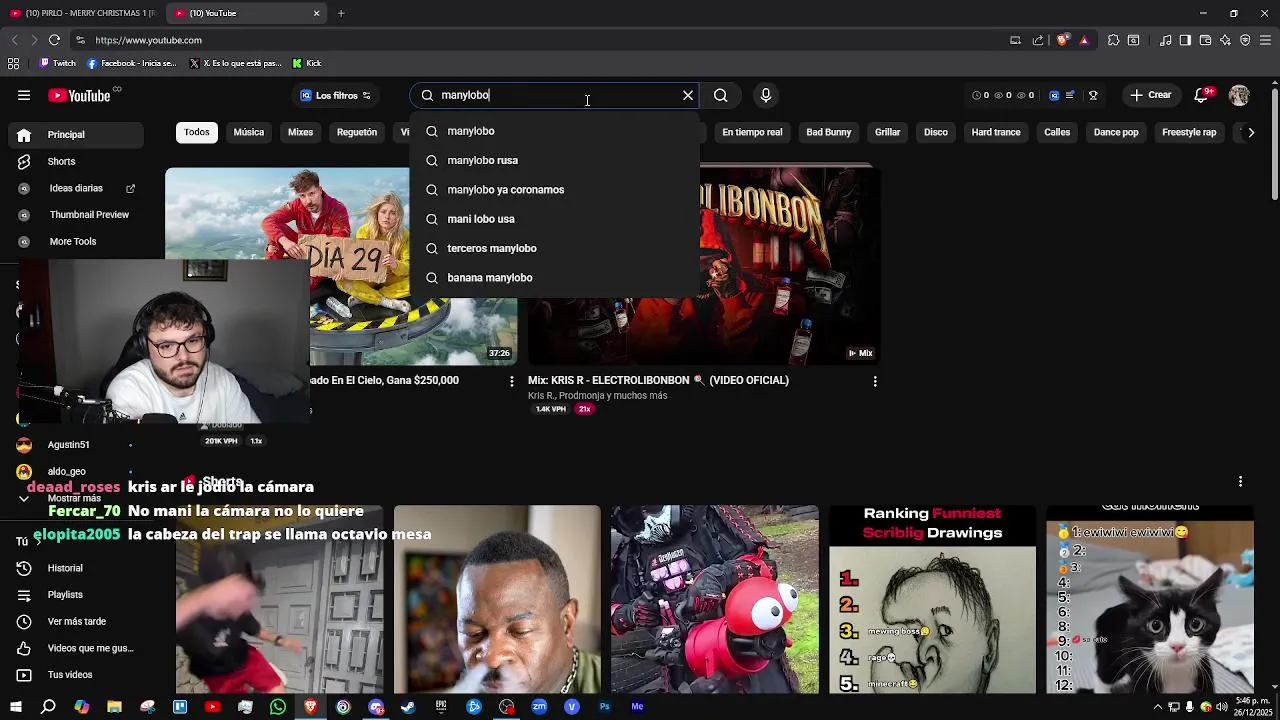Show more filter chips with right arrow
1280x720 pixels.
(x=1251, y=132)
